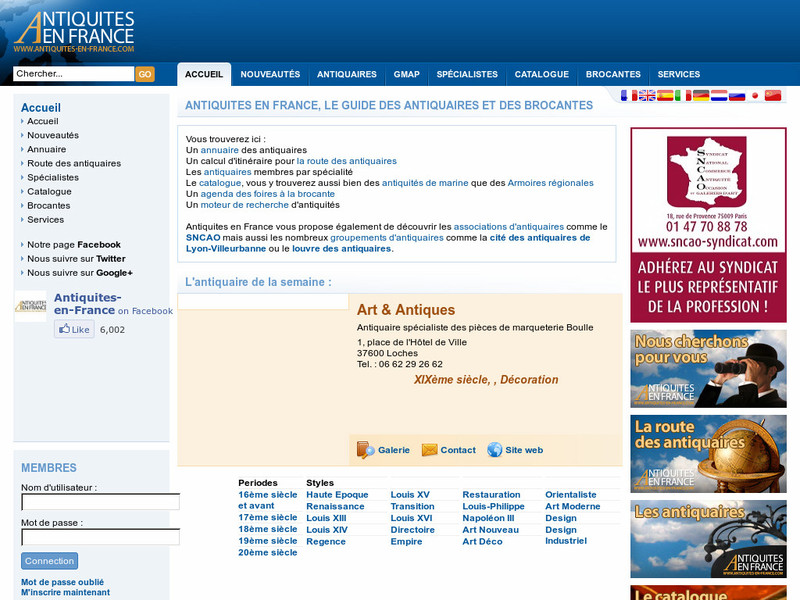
Task: Select the 20ème siècle period
Action: coord(267,553)
